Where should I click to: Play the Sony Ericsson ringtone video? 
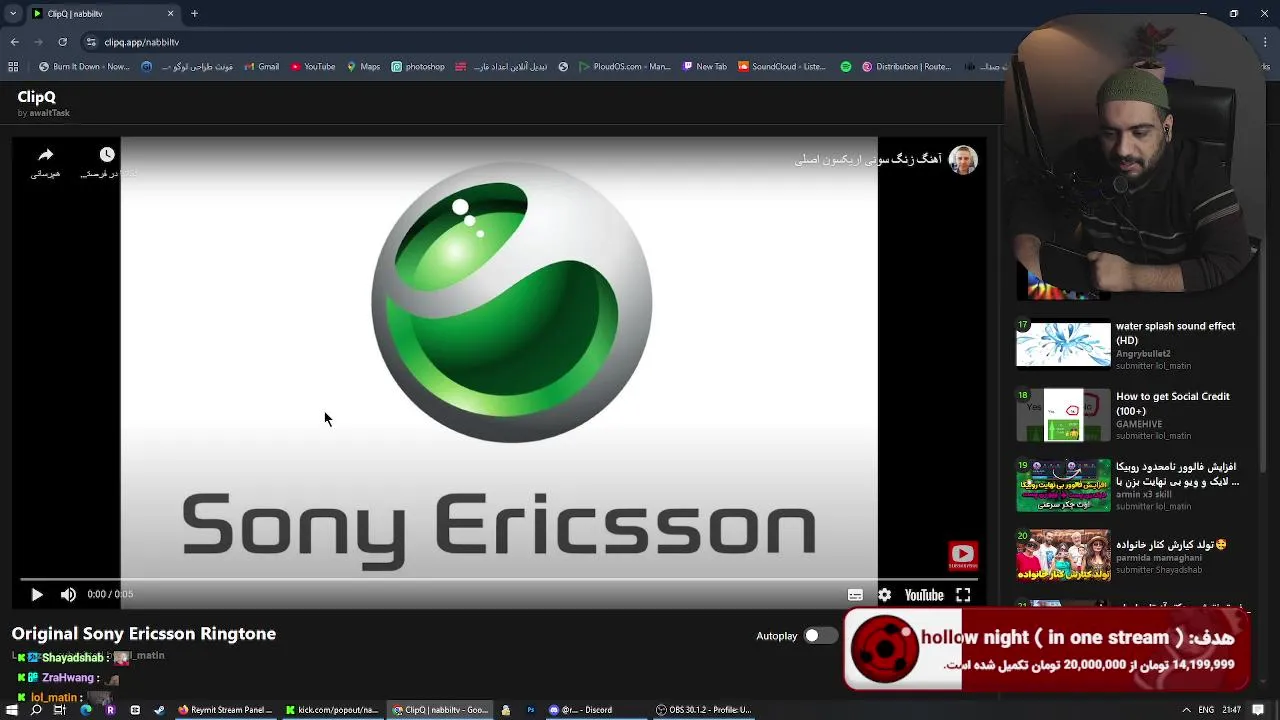point(37,595)
